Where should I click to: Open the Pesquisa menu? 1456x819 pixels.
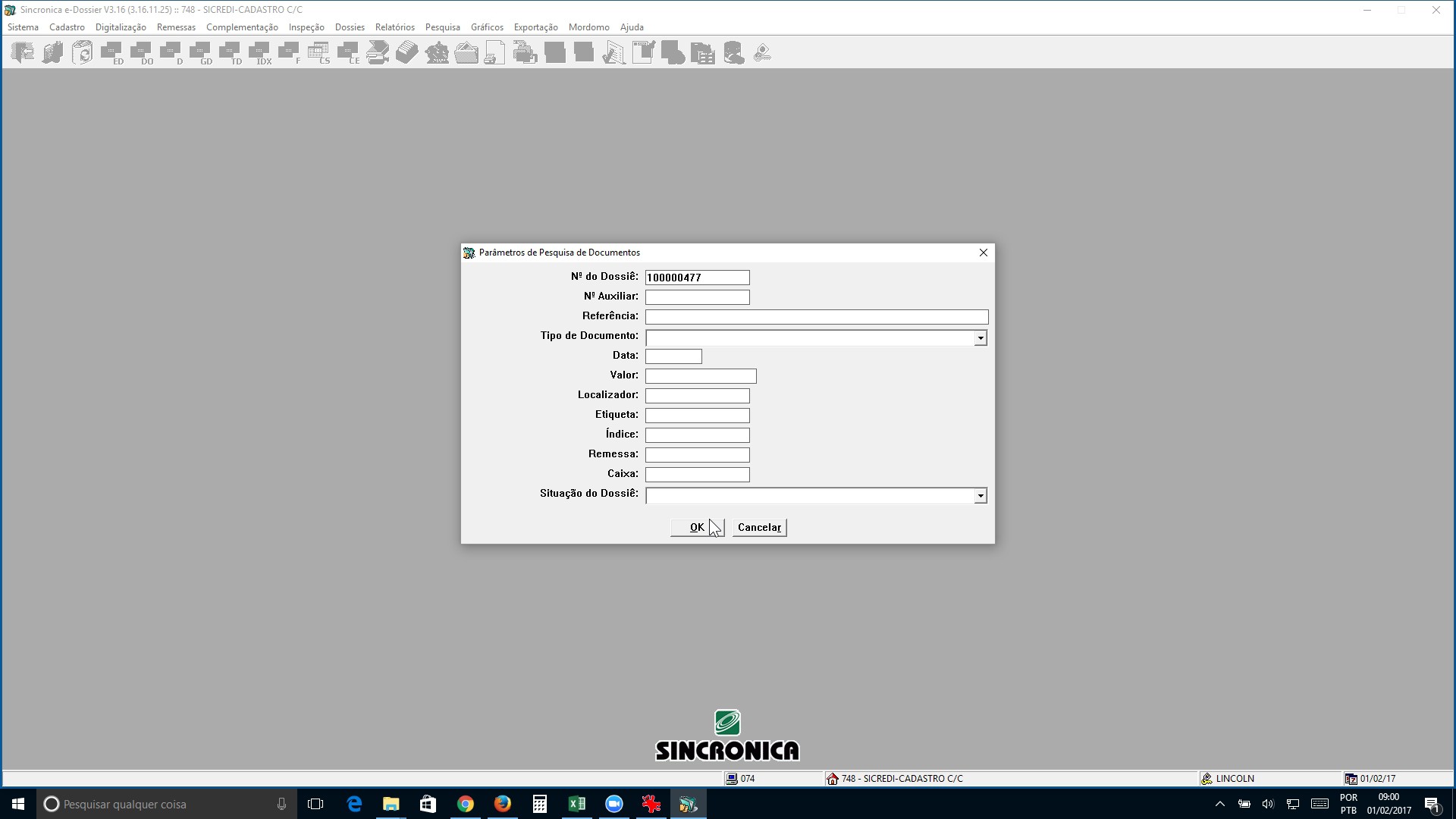(x=443, y=27)
